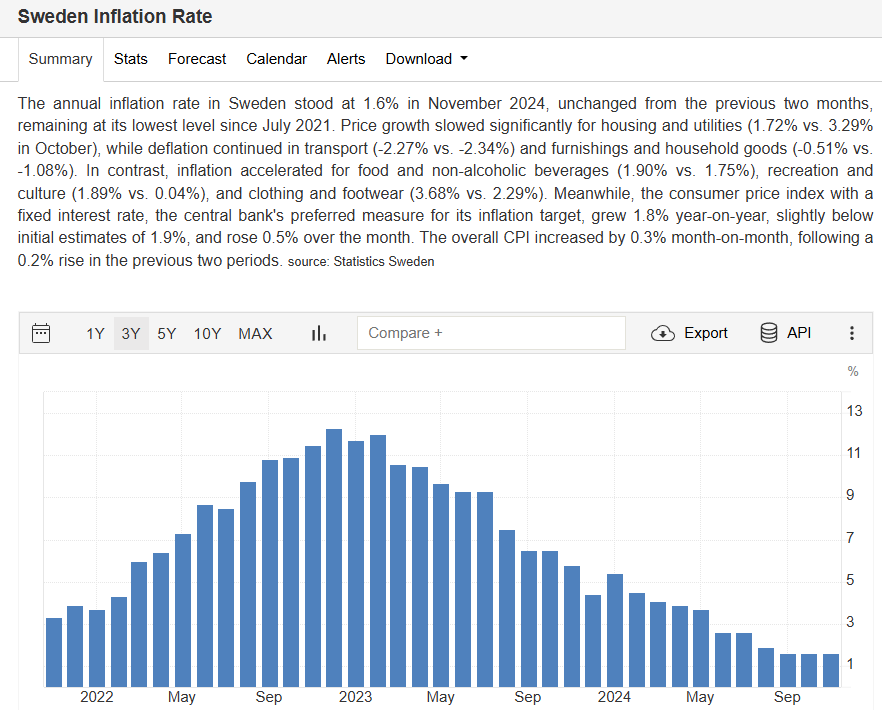Click the API database icon
Image resolution: width=882 pixels, height=710 pixels.
769,333
